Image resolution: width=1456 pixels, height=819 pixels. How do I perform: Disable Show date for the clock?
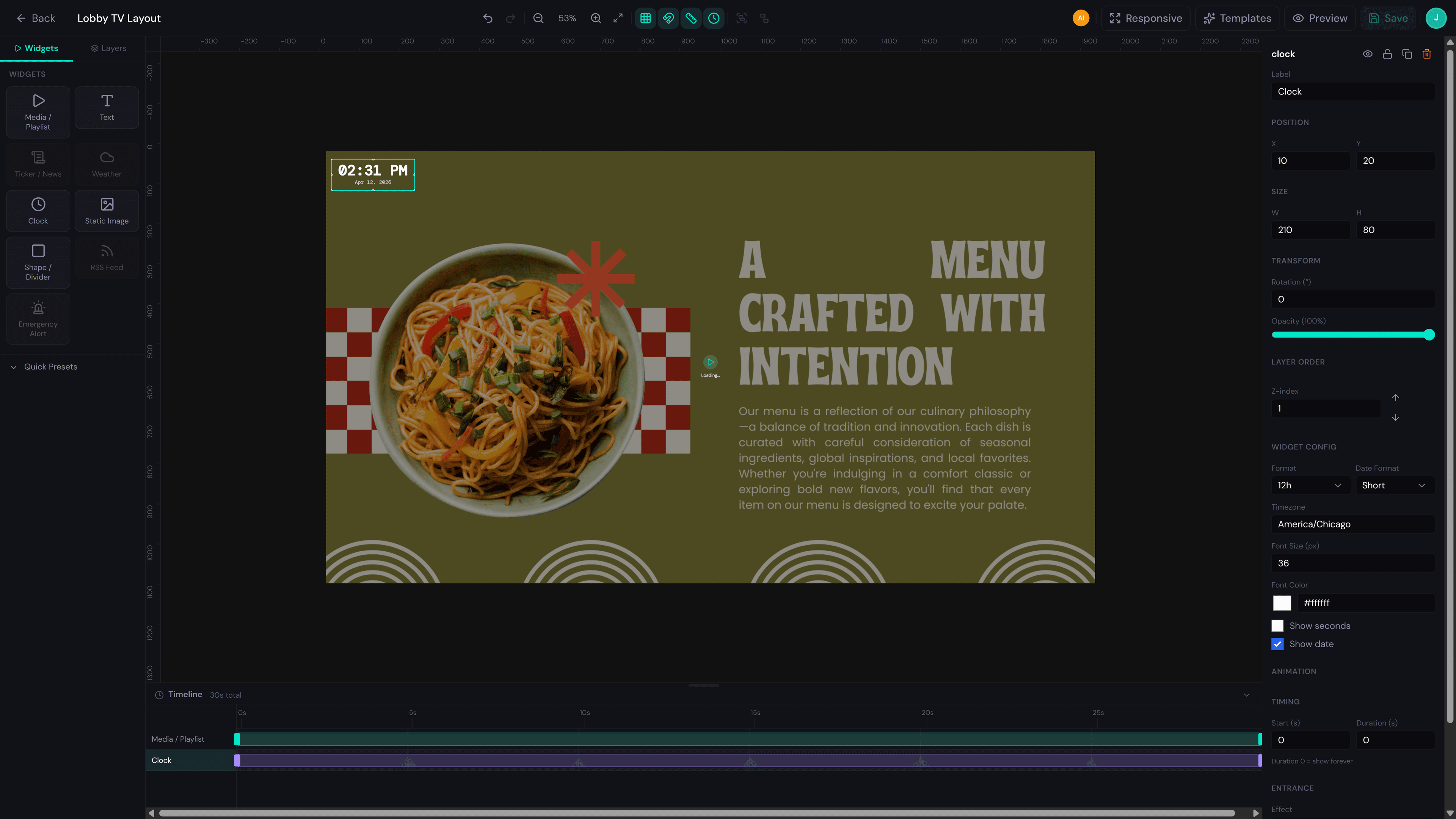pos(1277,644)
